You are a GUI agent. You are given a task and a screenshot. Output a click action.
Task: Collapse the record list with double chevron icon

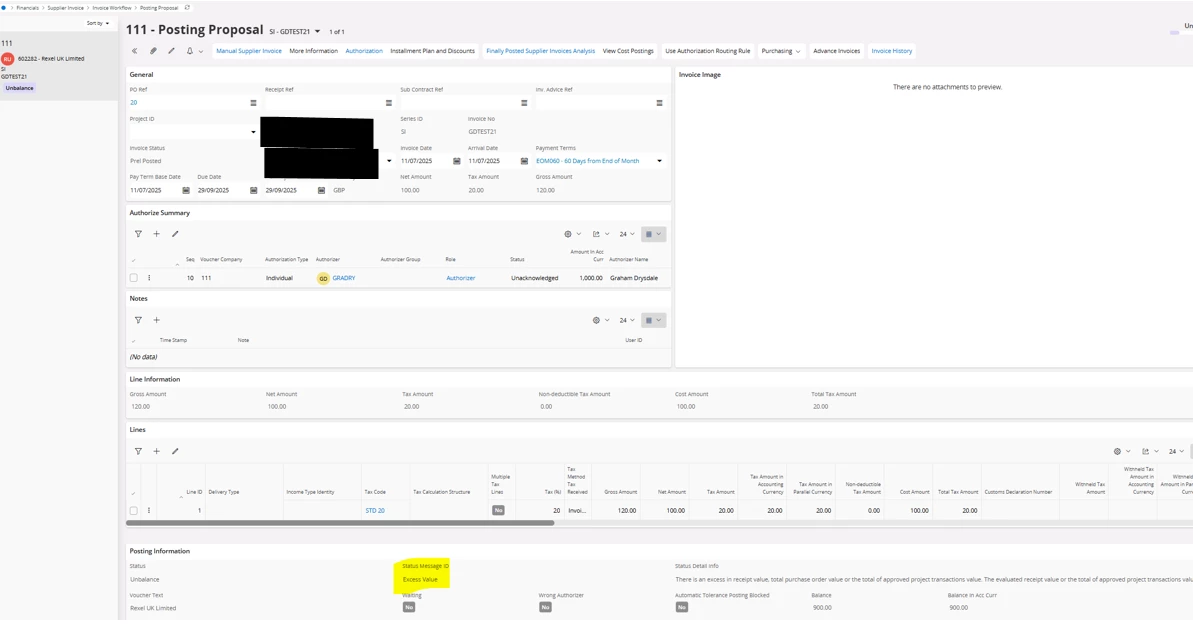(x=135, y=51)
